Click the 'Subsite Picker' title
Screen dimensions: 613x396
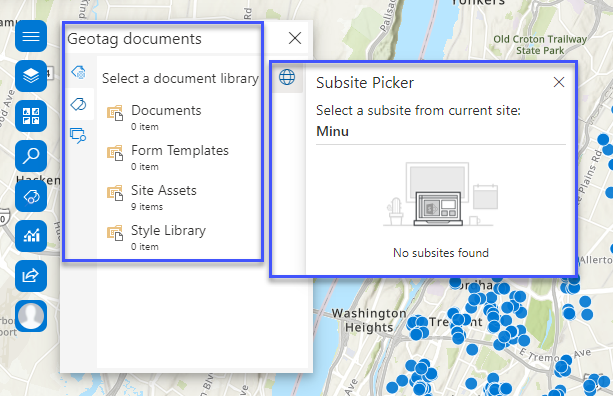click(x=365, y=82)
